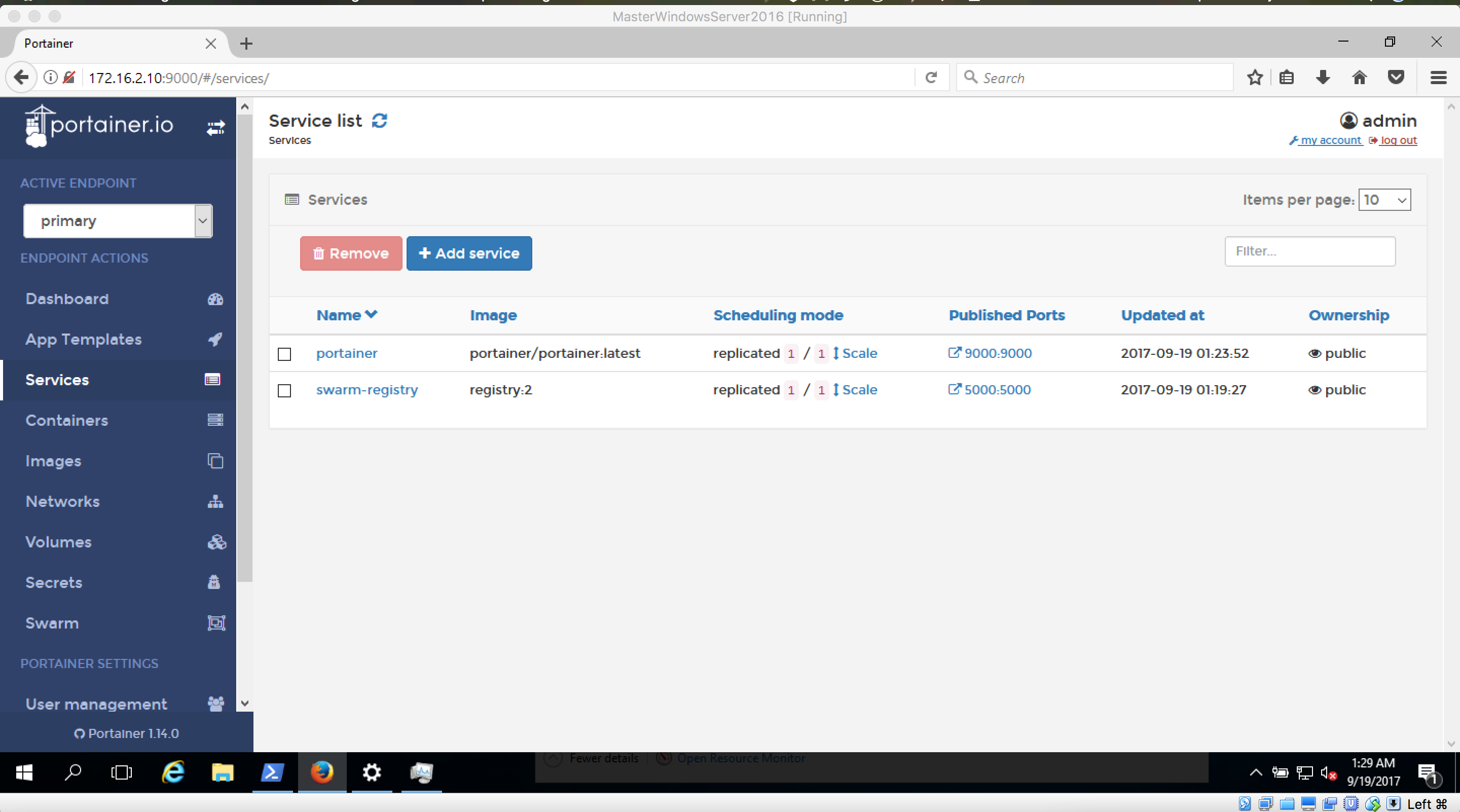This screenshot has height=812, width=1460.
Task: Open the swarm-registry service link
Action: pos(367,389)
